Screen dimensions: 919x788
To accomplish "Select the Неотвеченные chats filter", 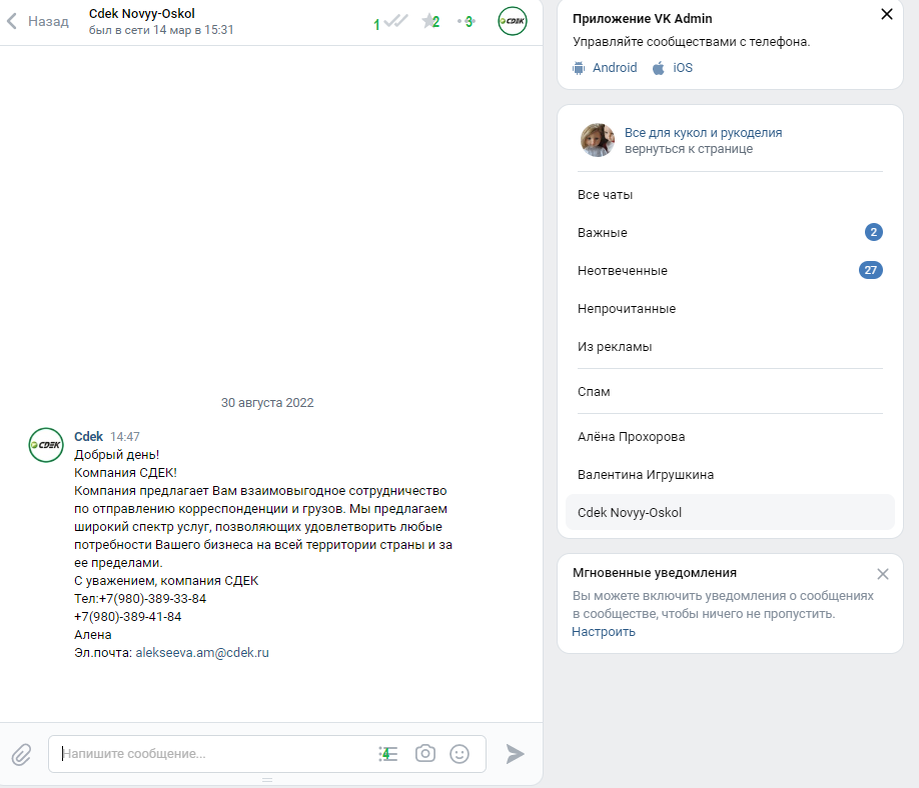I will click(730, 270).
